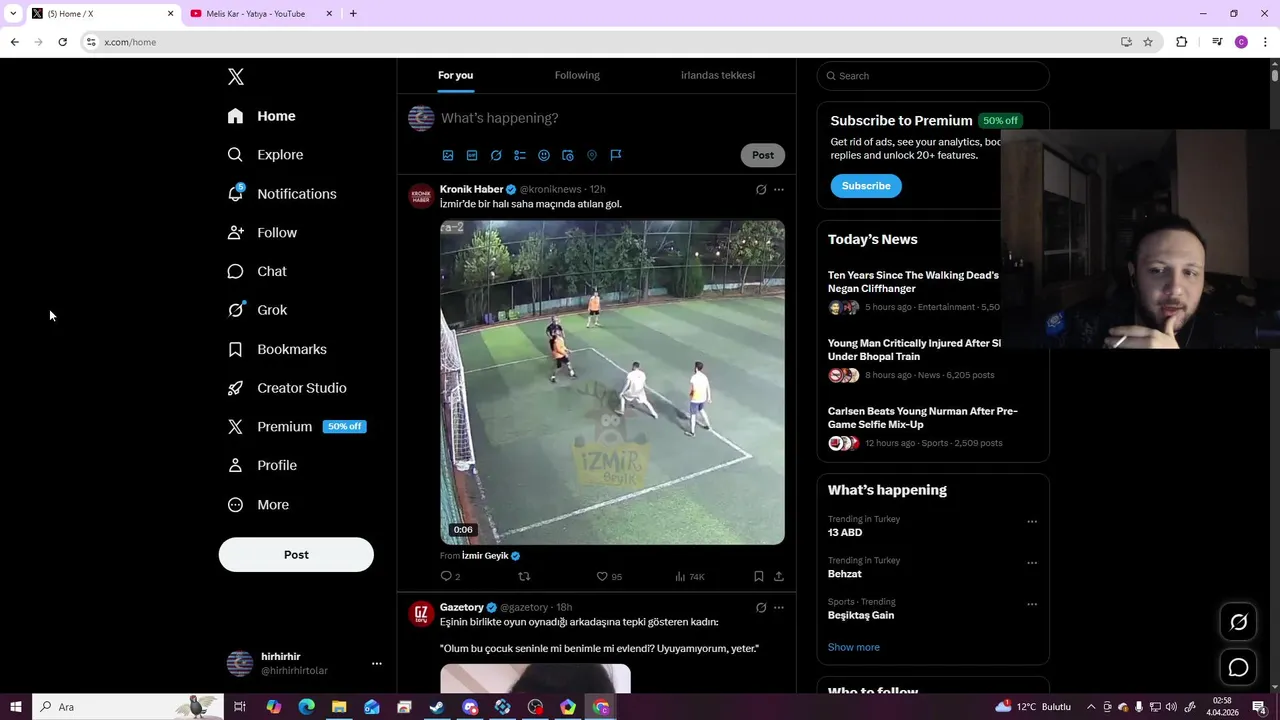Screen dimensions: 1280x720
Task: Open Steam from the taskbar
Action: (437, 707)
